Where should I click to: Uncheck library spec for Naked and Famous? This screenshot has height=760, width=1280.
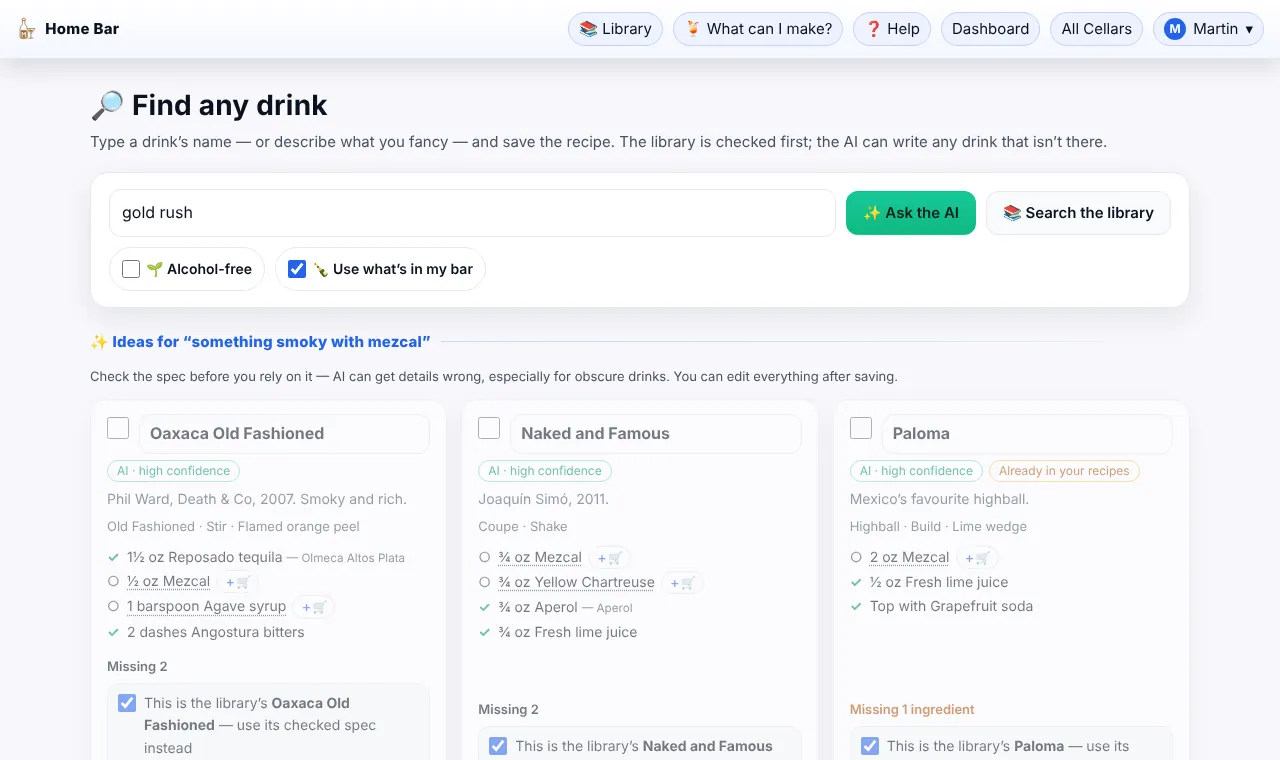[498, 746]
